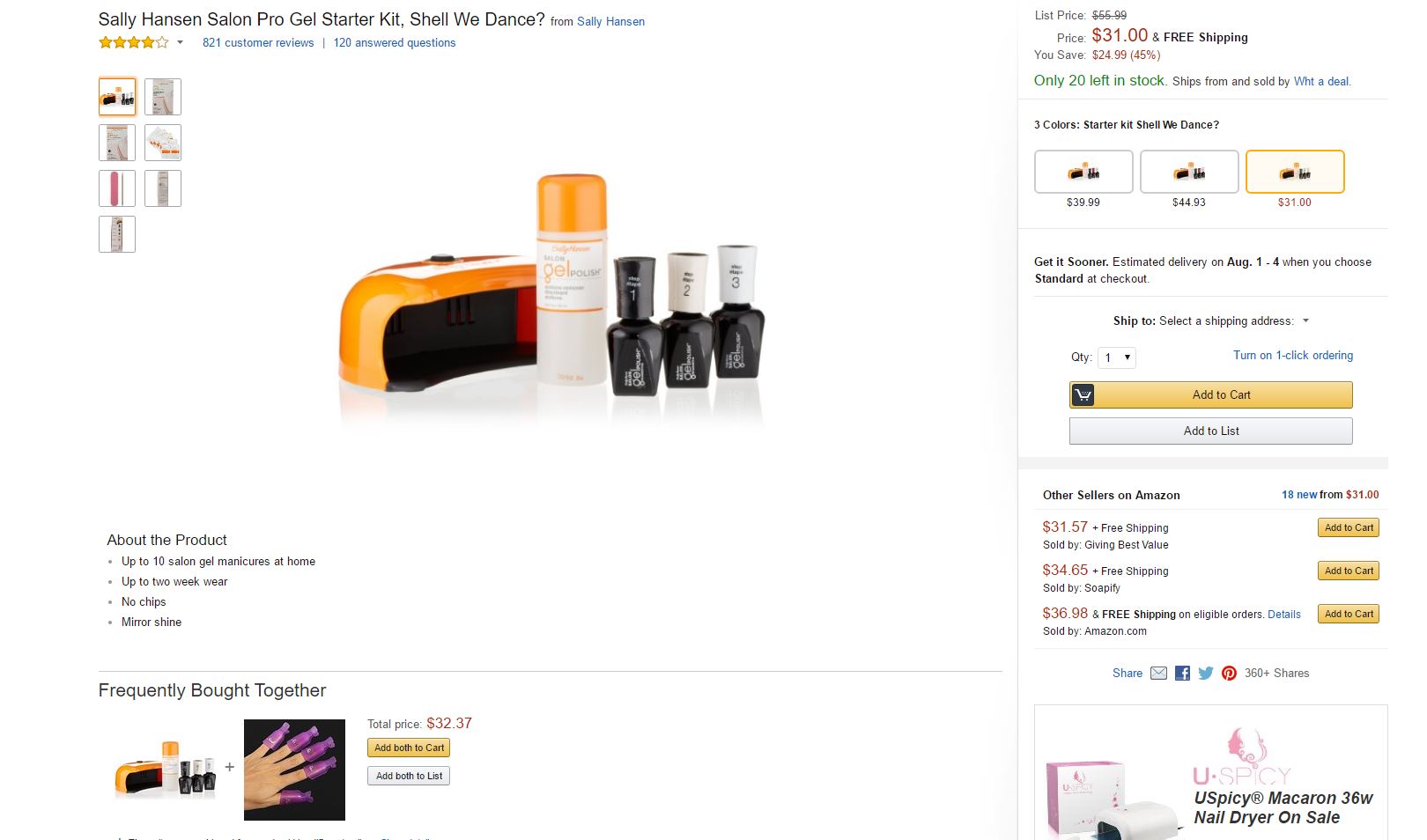Viewport: 1427px width, 840px height.
Task: Pin product on Pinterest
Action: tap(1229, 674)
